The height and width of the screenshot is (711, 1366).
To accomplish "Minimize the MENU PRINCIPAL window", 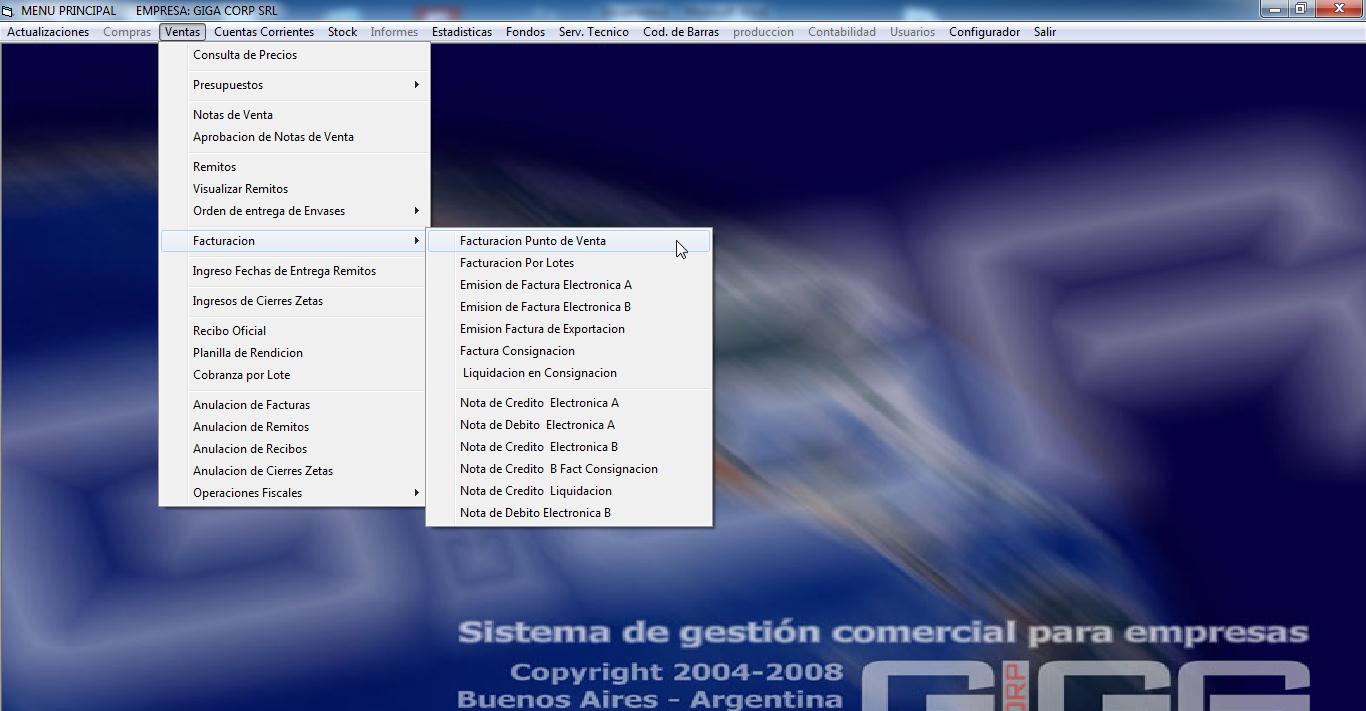I will pos(1274,9).
